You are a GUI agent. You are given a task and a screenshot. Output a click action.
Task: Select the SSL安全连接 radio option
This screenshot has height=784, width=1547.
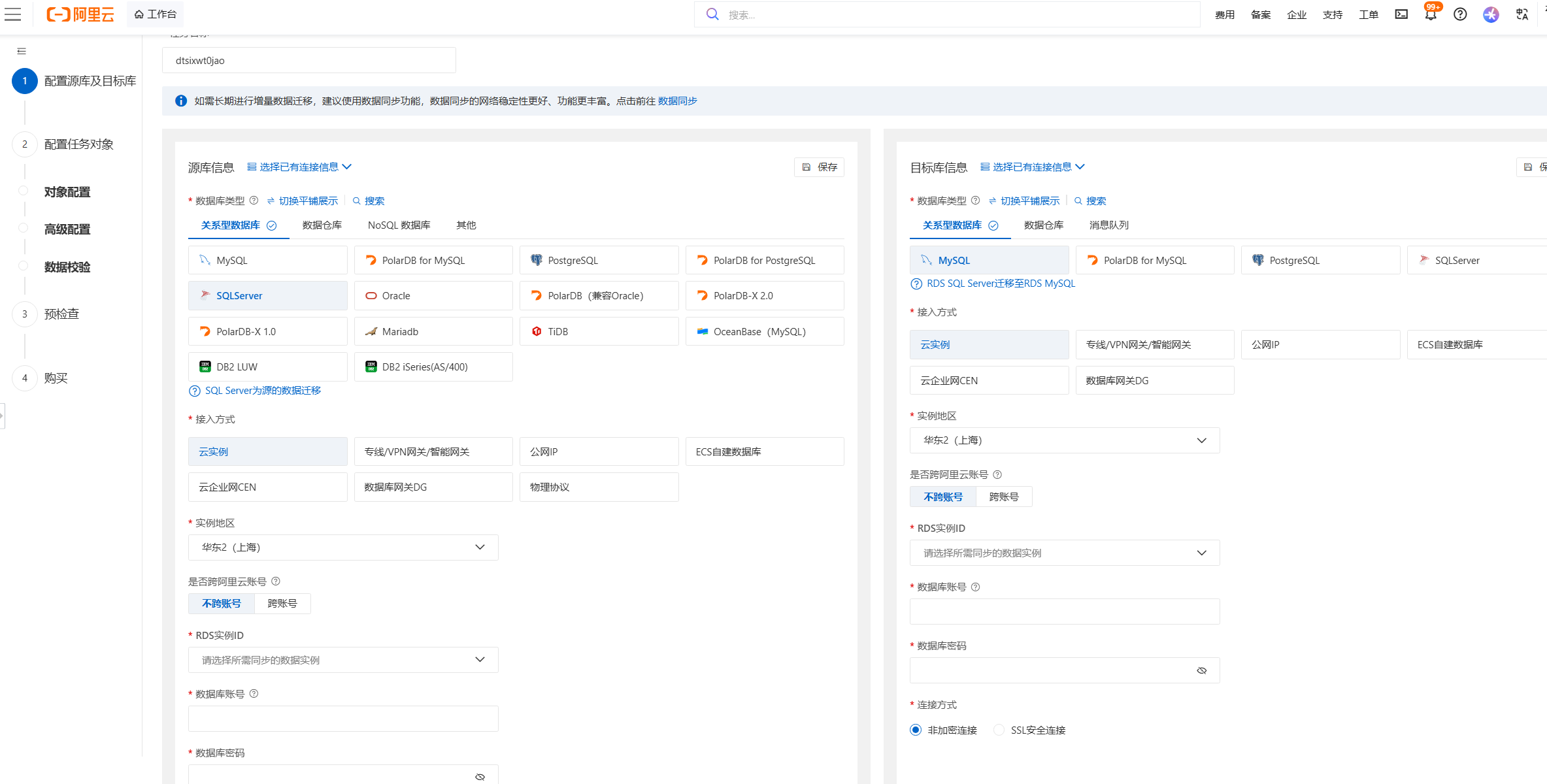999,730
